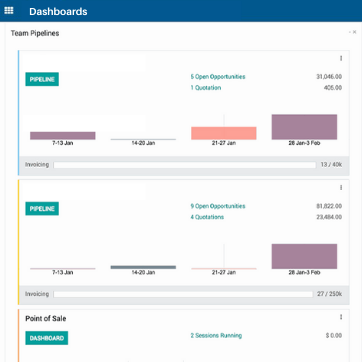Open the Point of Sale DASHBOARD button
The width and height of the screenshot is (362, 362).
(x=47, y=338)
